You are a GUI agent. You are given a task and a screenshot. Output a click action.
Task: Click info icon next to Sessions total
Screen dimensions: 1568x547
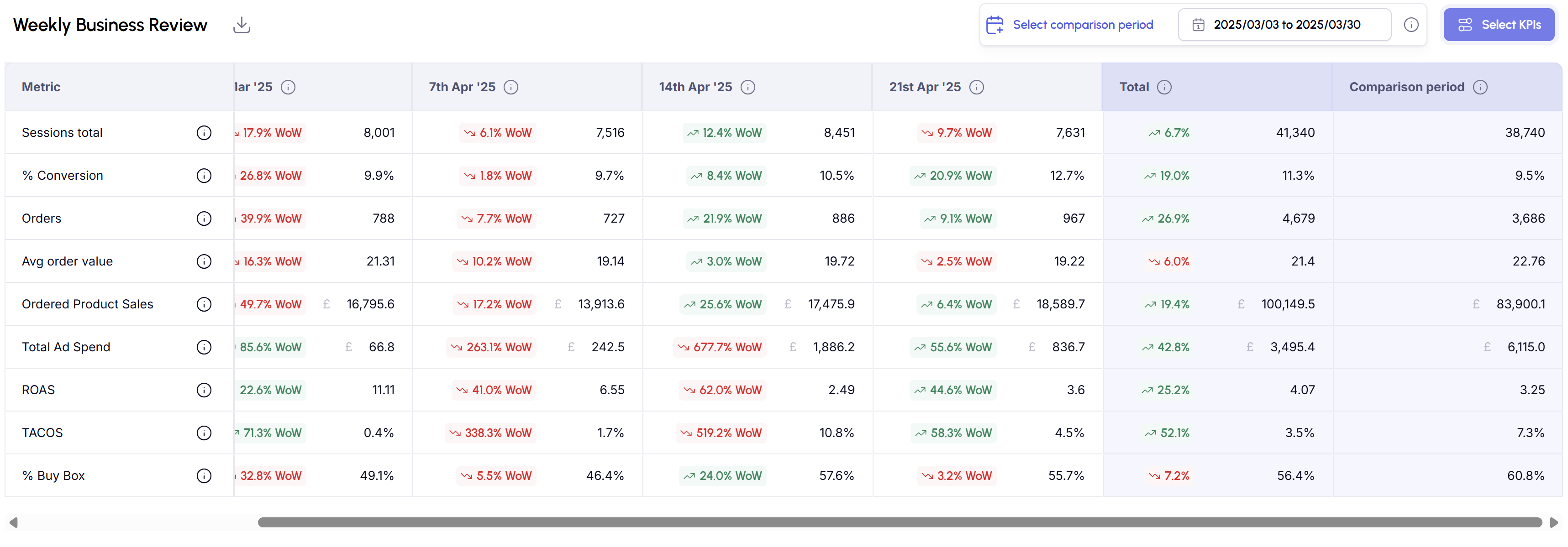pos(204,133)
